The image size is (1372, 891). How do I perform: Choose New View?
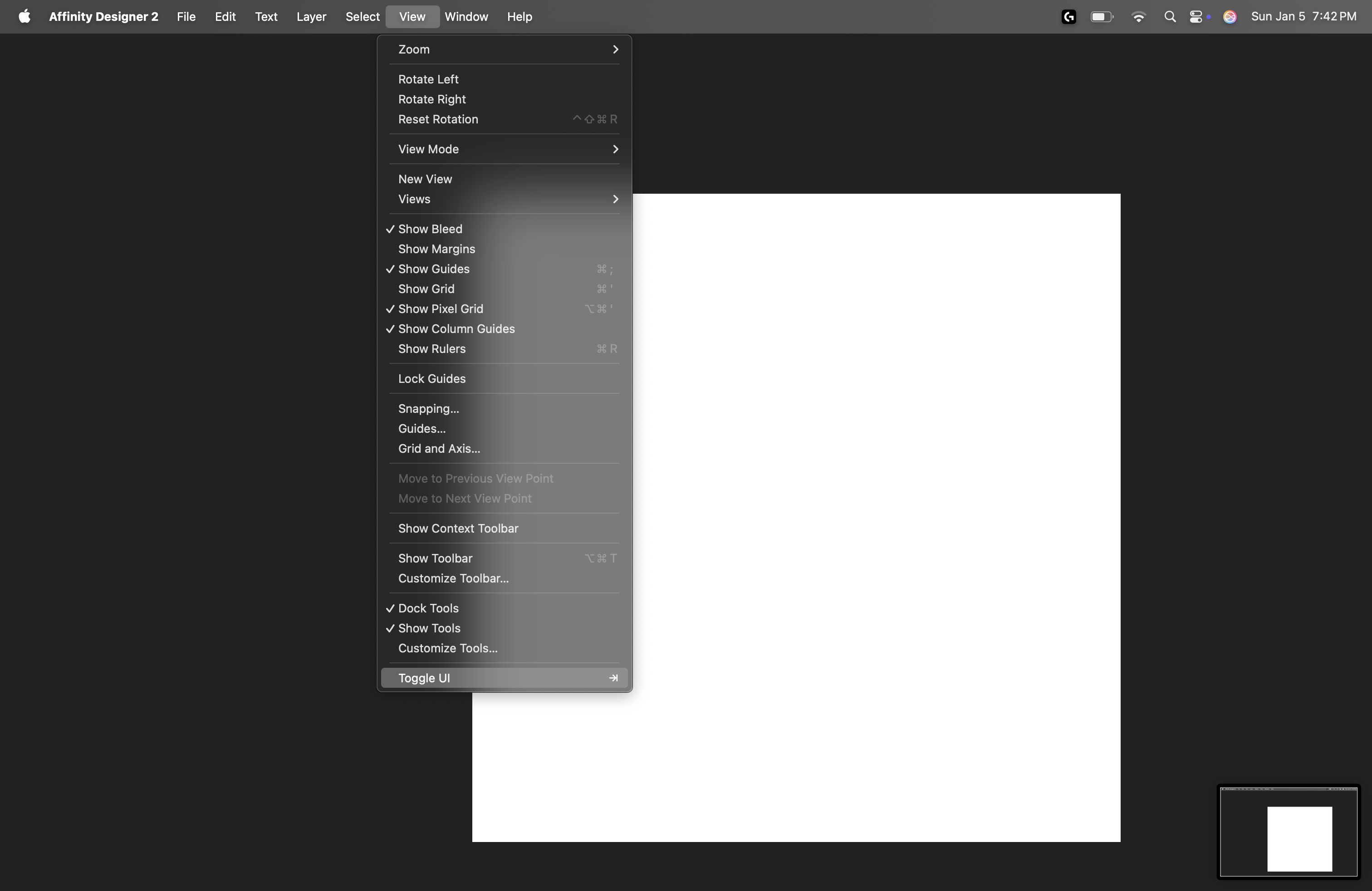(505, 179)
